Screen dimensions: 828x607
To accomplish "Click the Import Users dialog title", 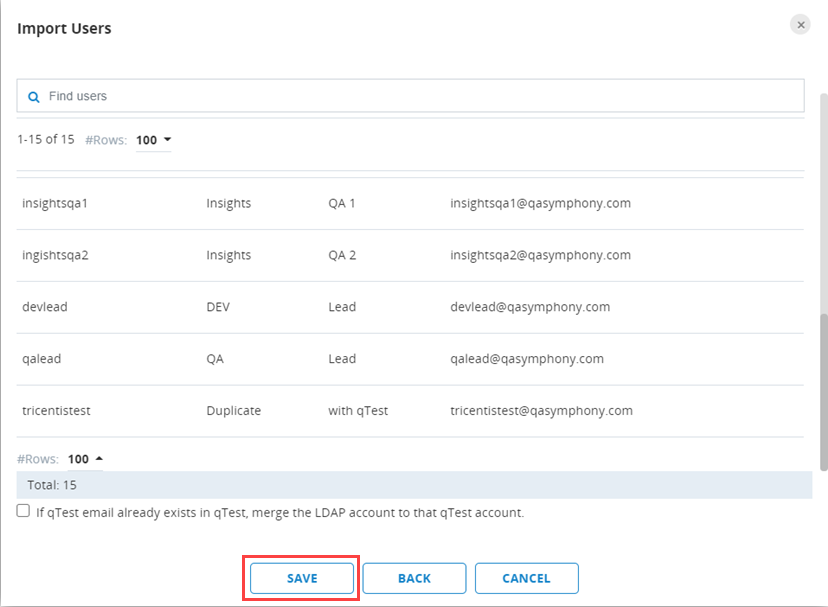I will [x=64, y=28].
